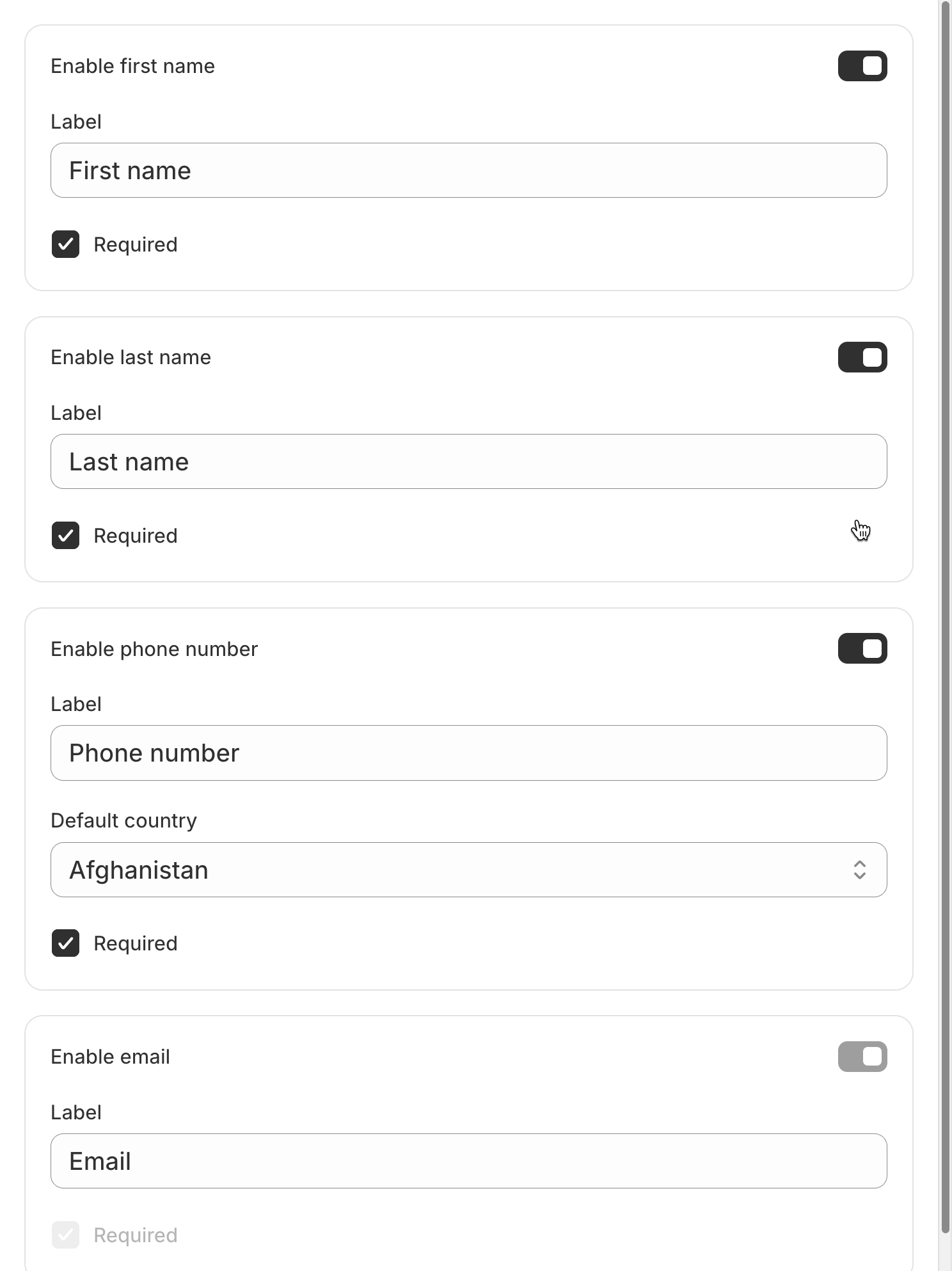Uncheck Required under the last name label
The width and height of the screenshot is (952, 1271).
coord(65,536)
